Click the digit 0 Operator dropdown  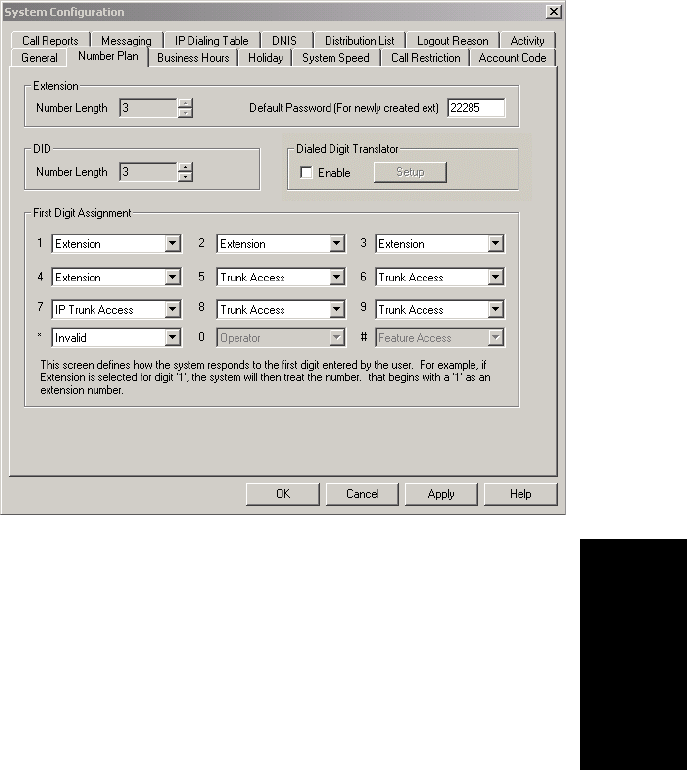[x=281, y=337]
